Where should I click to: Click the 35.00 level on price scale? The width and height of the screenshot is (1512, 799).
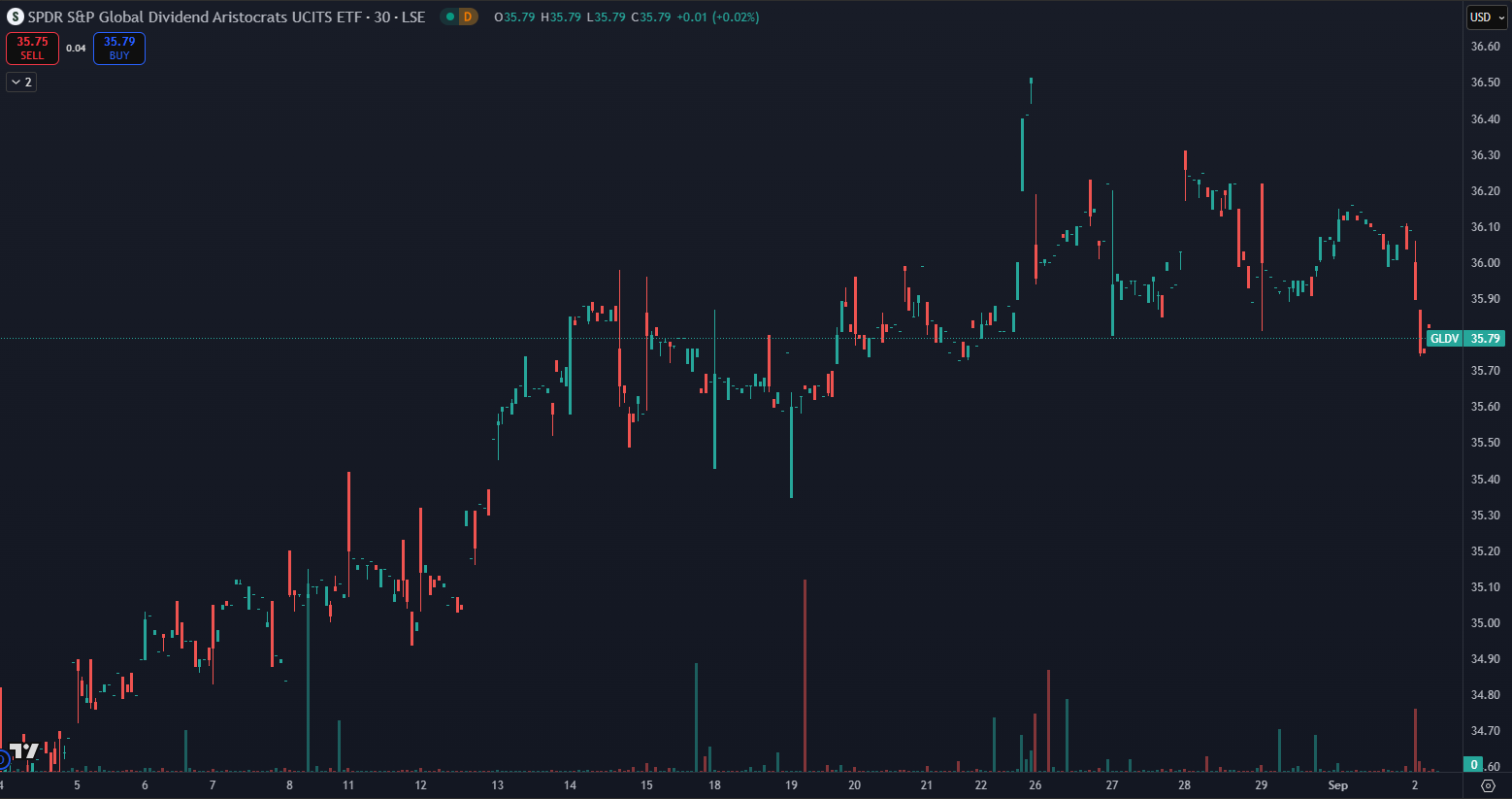tap(1485, 623)
